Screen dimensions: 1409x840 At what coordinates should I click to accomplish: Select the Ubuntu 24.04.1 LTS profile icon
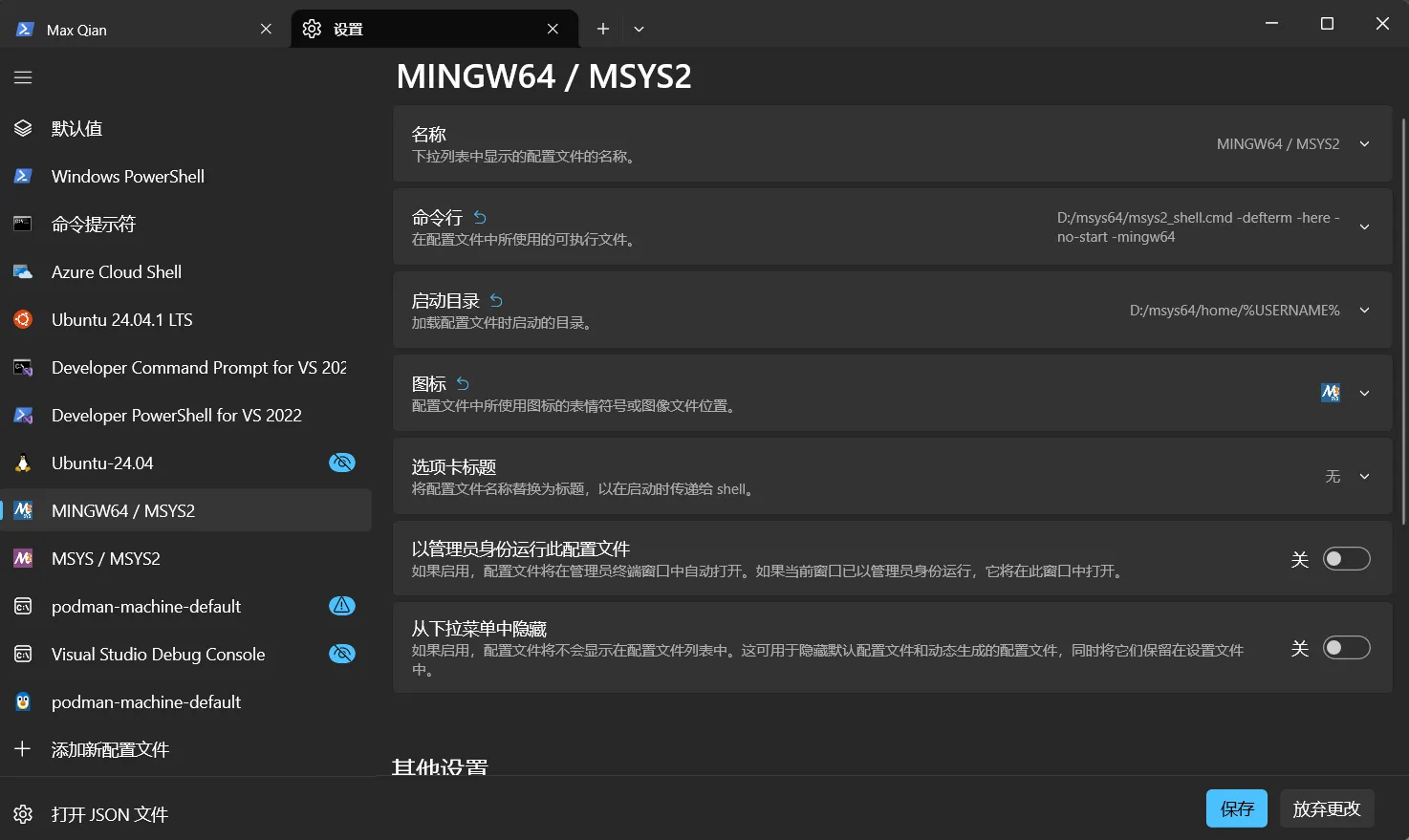[23, 320]
